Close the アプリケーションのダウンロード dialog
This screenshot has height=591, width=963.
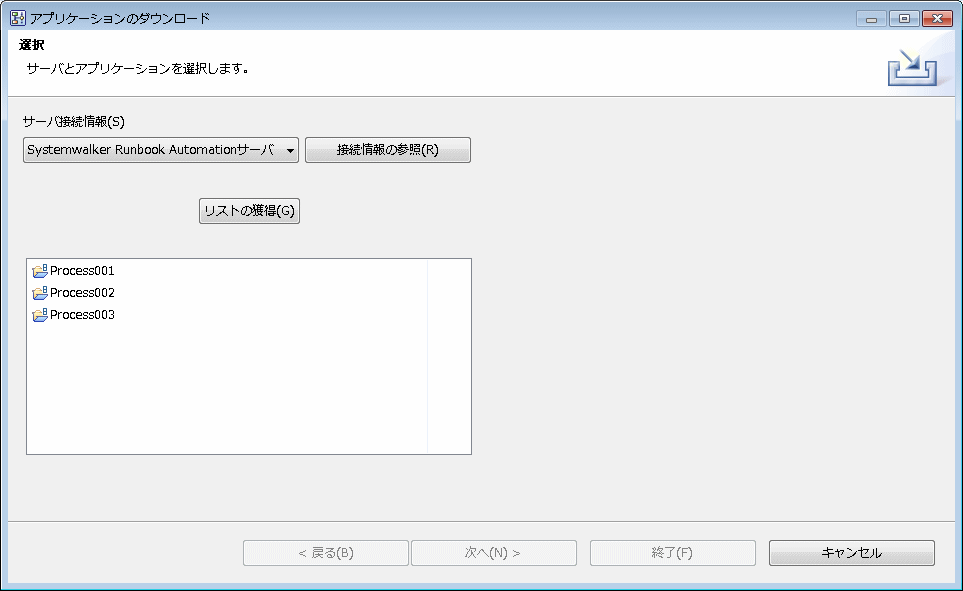click(x=937, y=18)
